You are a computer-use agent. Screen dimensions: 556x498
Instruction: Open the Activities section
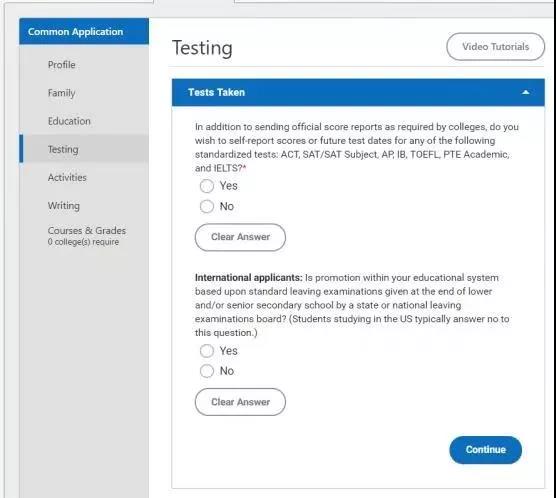point(67,177)
